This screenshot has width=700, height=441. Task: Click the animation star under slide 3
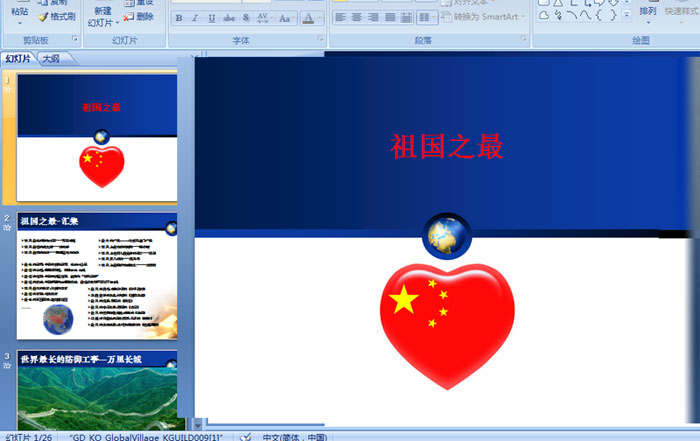7,366
